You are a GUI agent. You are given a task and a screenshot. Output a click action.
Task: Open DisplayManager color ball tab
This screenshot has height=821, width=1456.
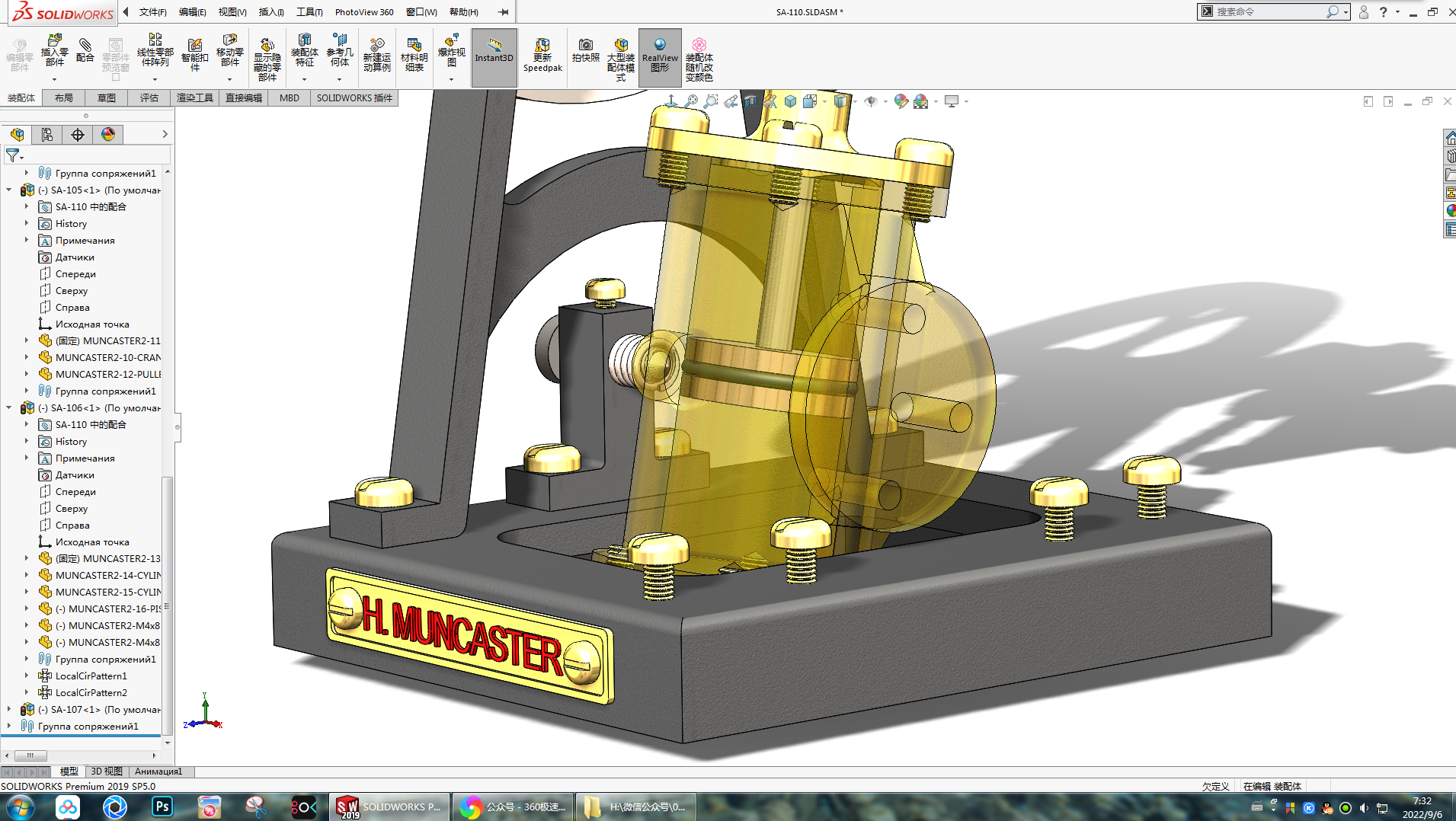(x=108, y=135)
